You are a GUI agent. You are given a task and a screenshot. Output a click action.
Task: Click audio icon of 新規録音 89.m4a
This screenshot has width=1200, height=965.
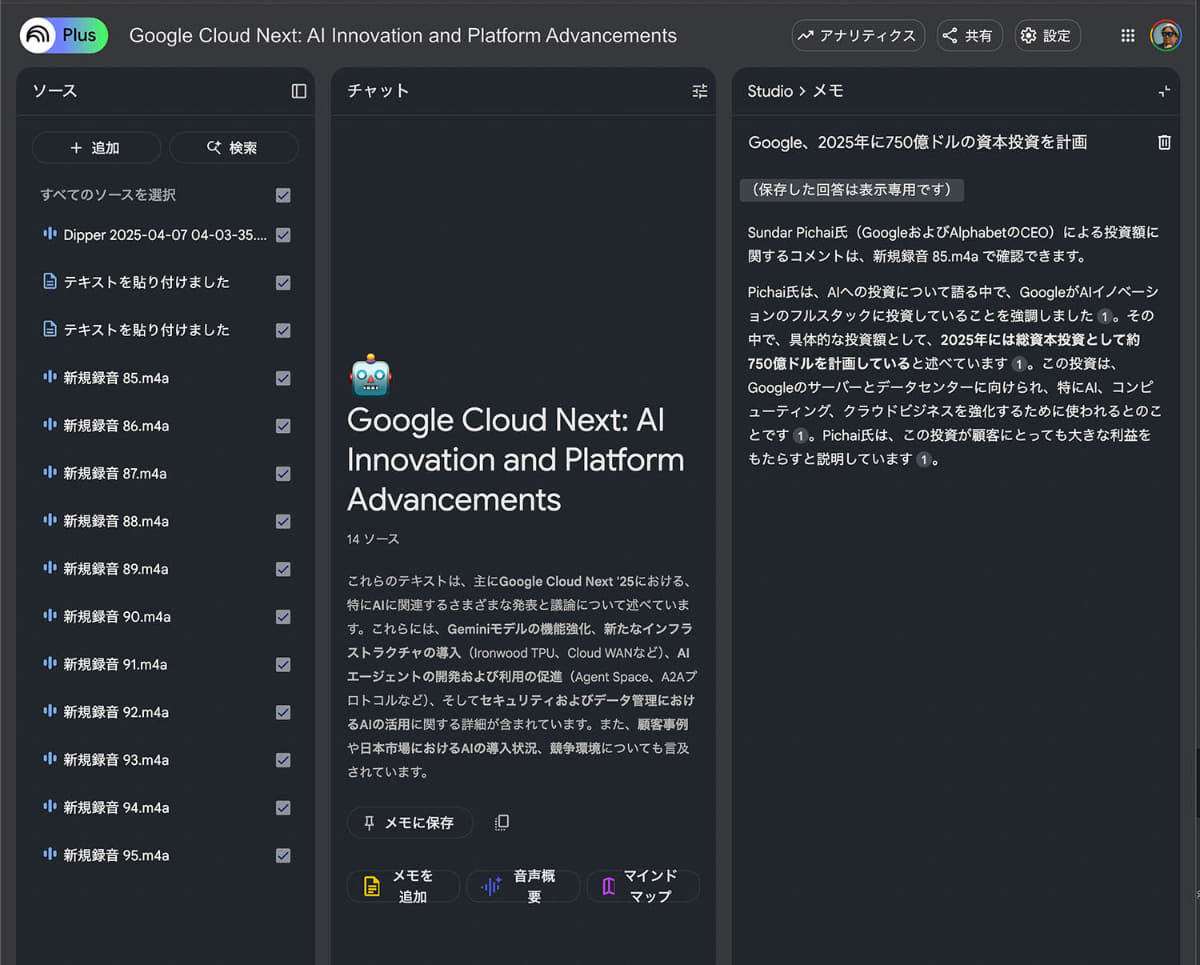point(49,568)
